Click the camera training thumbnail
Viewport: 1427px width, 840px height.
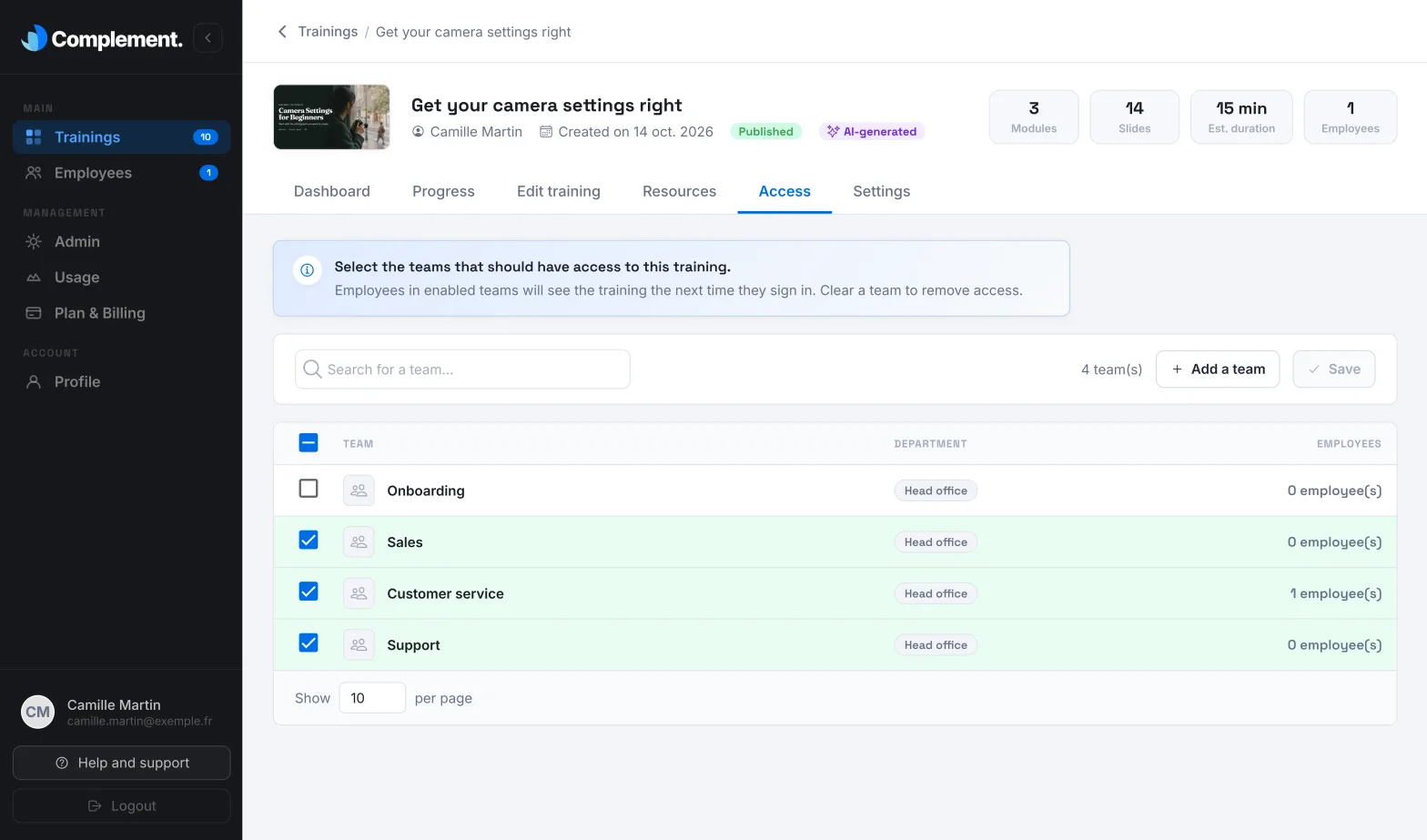[x=331, y=117]
